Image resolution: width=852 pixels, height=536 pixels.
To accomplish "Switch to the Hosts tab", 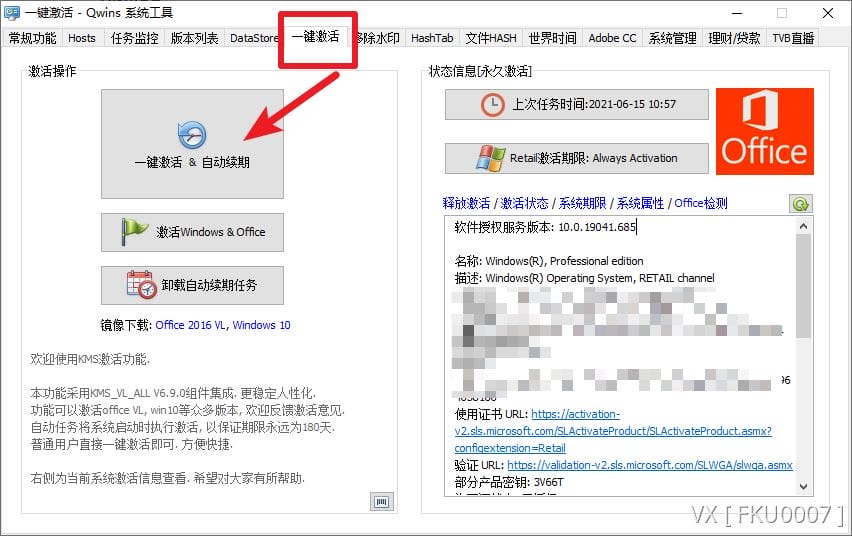I will [82, 38].
